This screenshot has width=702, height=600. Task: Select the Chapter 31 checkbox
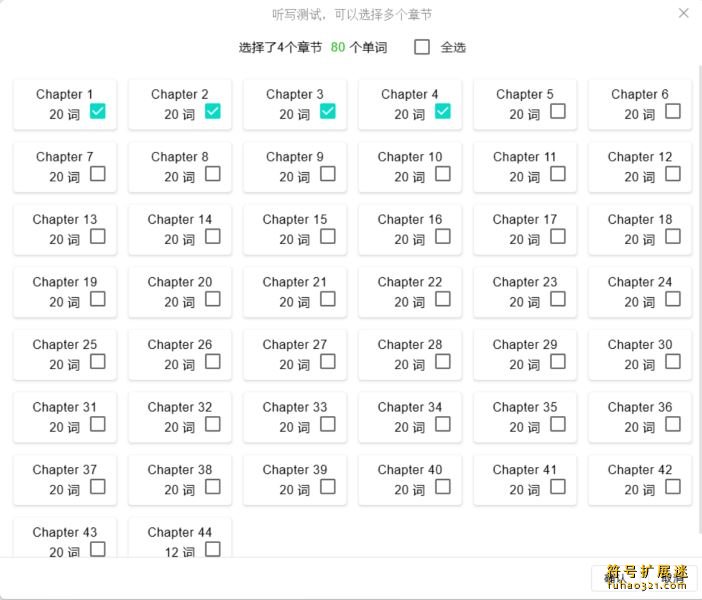[x=98, y=424]
